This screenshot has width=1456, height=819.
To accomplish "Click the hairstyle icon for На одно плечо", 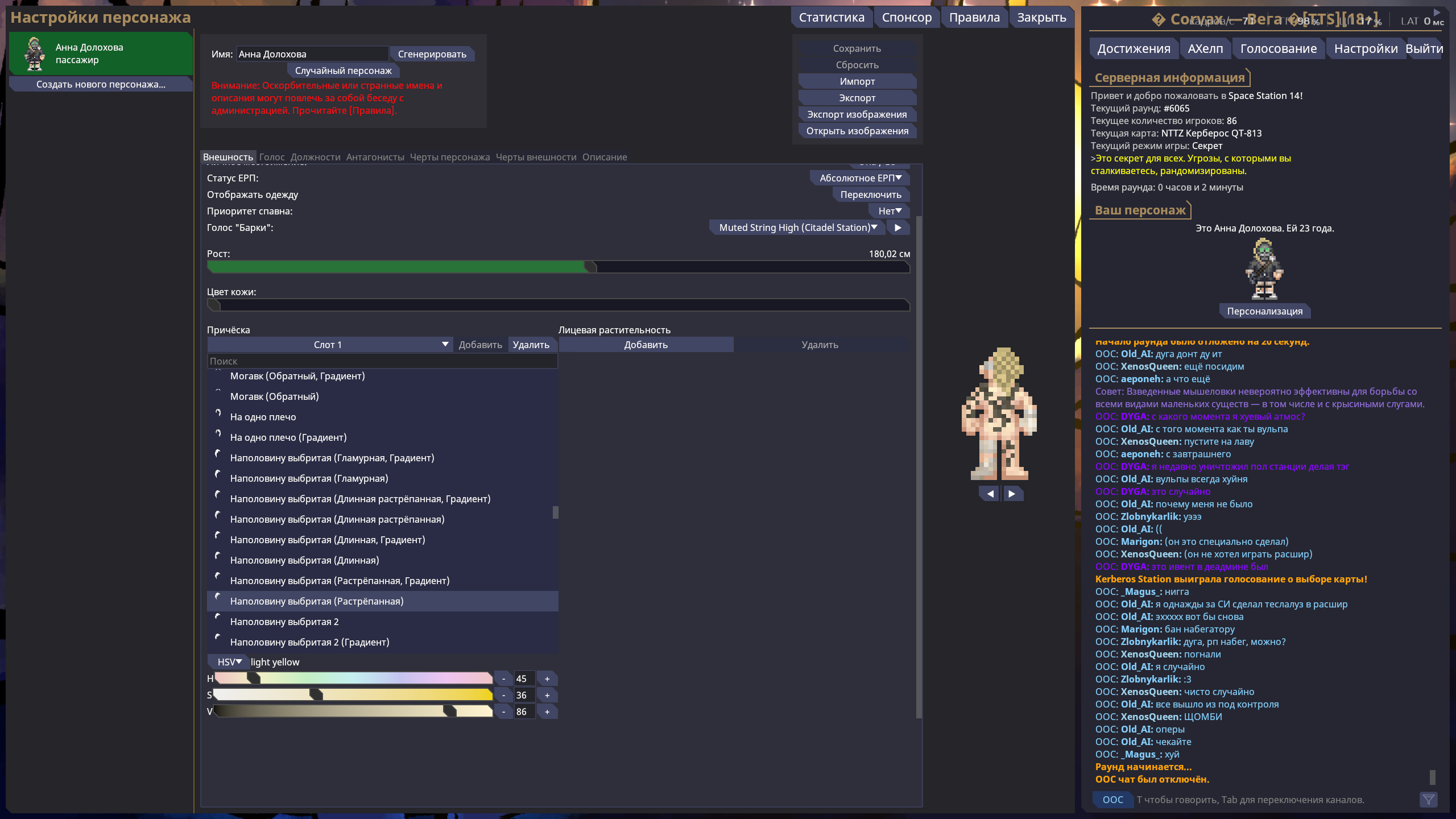I will click(x=218, y=413).
